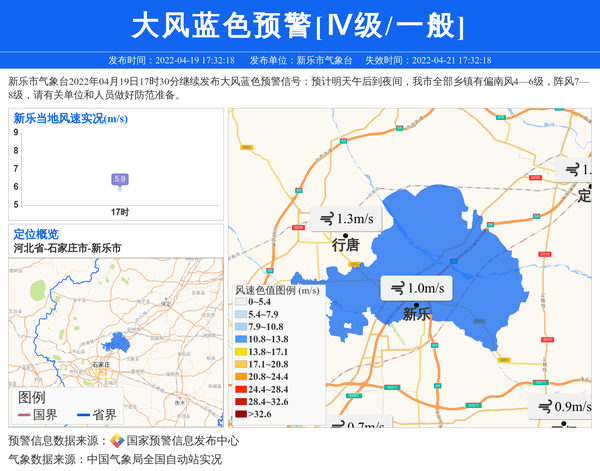Click the 中国气象局全国自动站实况 data source text
The width and height of the screenshot is (600, 471).
coord(154,459)
